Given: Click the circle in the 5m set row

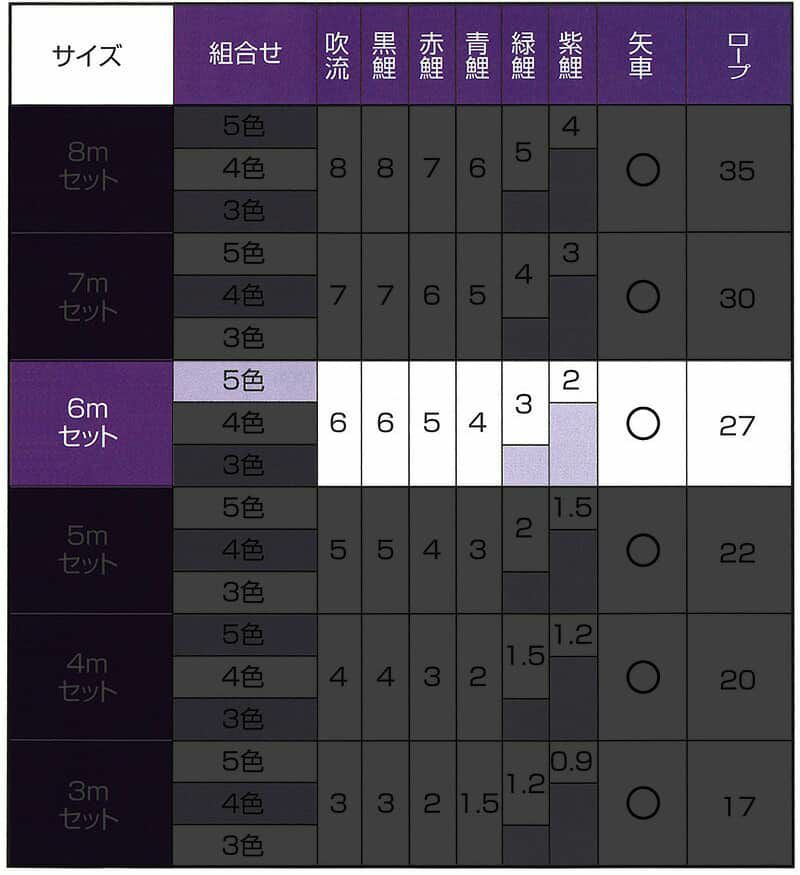Looking at the screenshot, I should [x=642, y=551].
